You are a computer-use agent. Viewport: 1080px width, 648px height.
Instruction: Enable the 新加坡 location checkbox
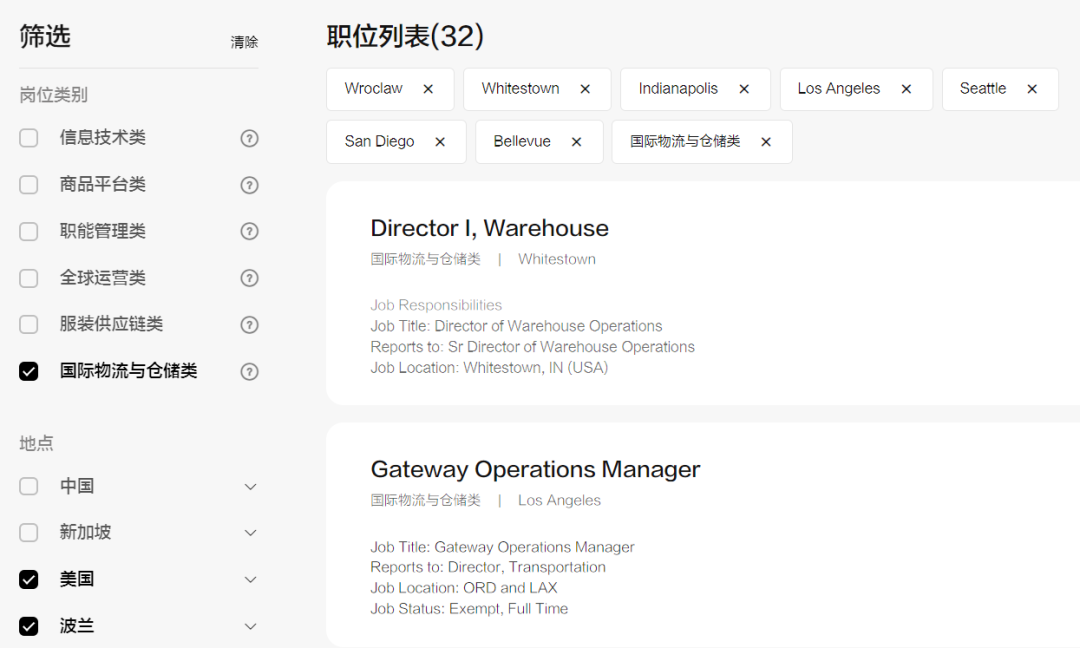pyautogui.click(x=29, y=533)
